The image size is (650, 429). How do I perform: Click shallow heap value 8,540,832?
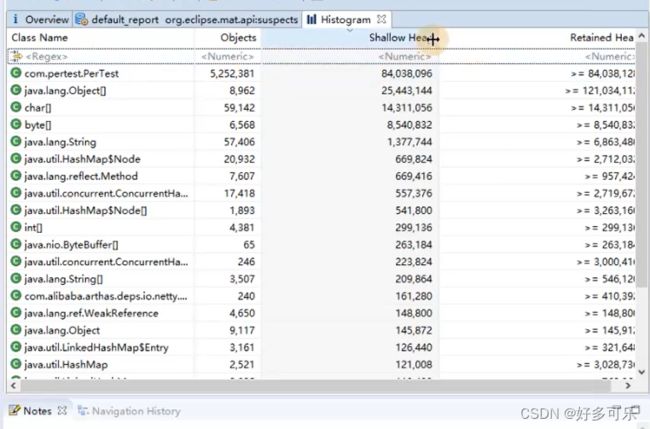(x=410, y=125)
